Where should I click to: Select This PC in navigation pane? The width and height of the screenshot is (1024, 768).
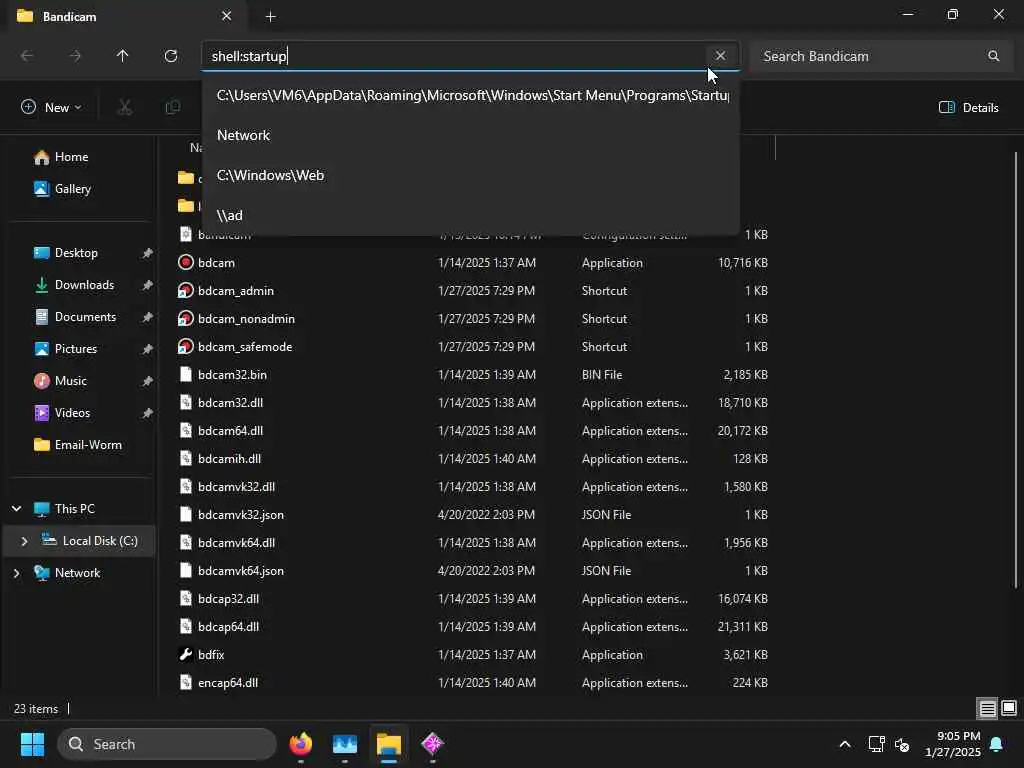click(74, 509)
